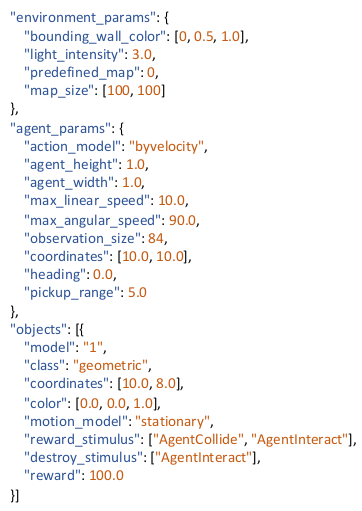Image resolution: width=362 pixels, height=511 pixels.
Task: Click the "agent_width" key
Action: coord(69,183)
